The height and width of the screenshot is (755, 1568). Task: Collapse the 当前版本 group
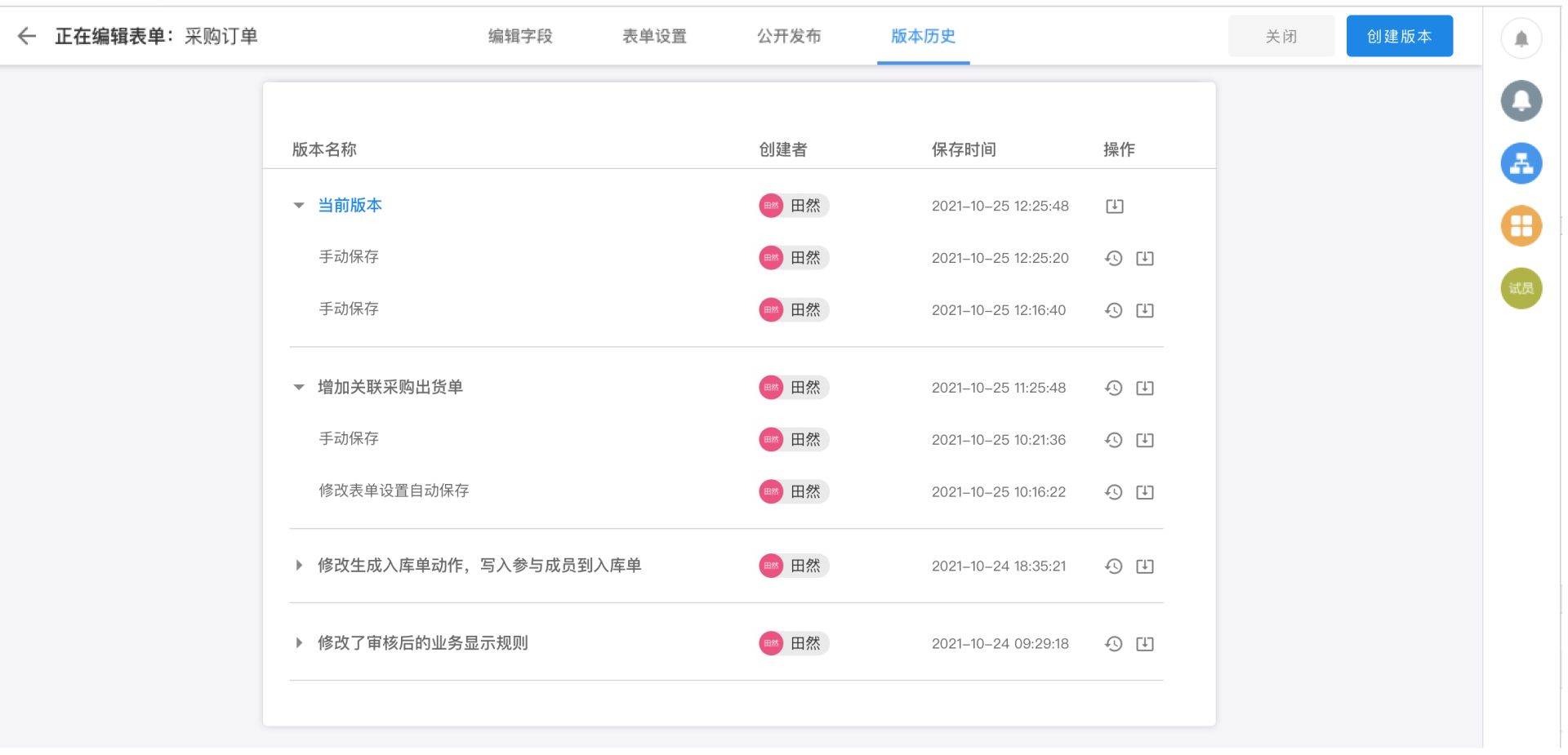pyautogui.click(x=299, y=206)
